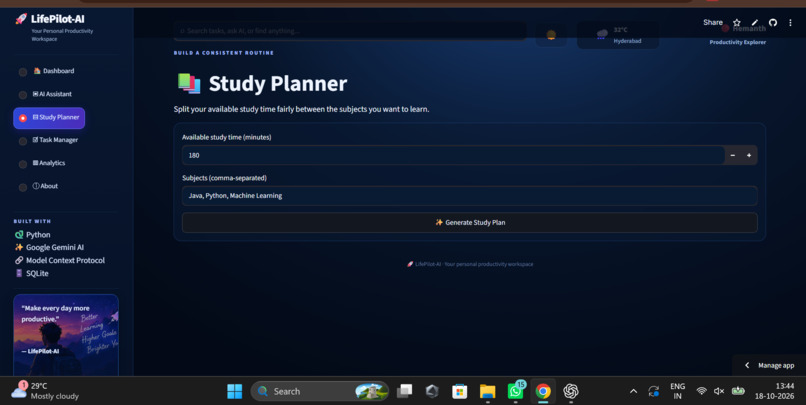Open the Windows Start menu
Viewport: 806px width, 405px height.
click(234, 392)
